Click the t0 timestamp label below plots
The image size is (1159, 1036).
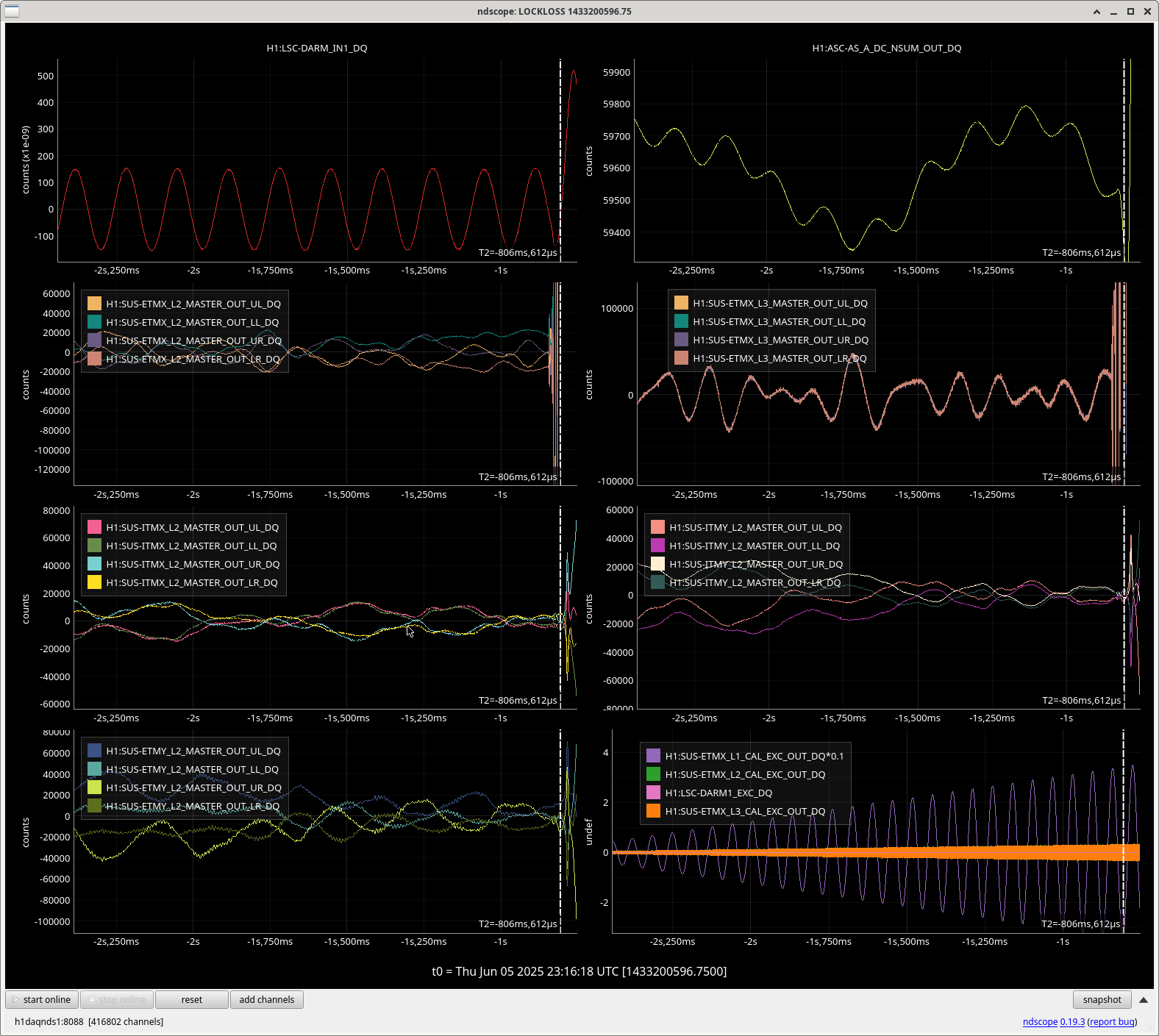(x=579, y=971)
